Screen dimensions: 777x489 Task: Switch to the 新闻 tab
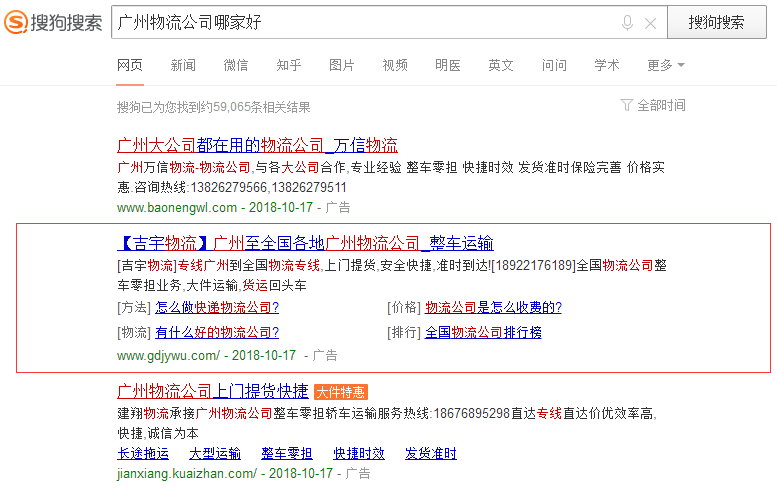(183, 65)
